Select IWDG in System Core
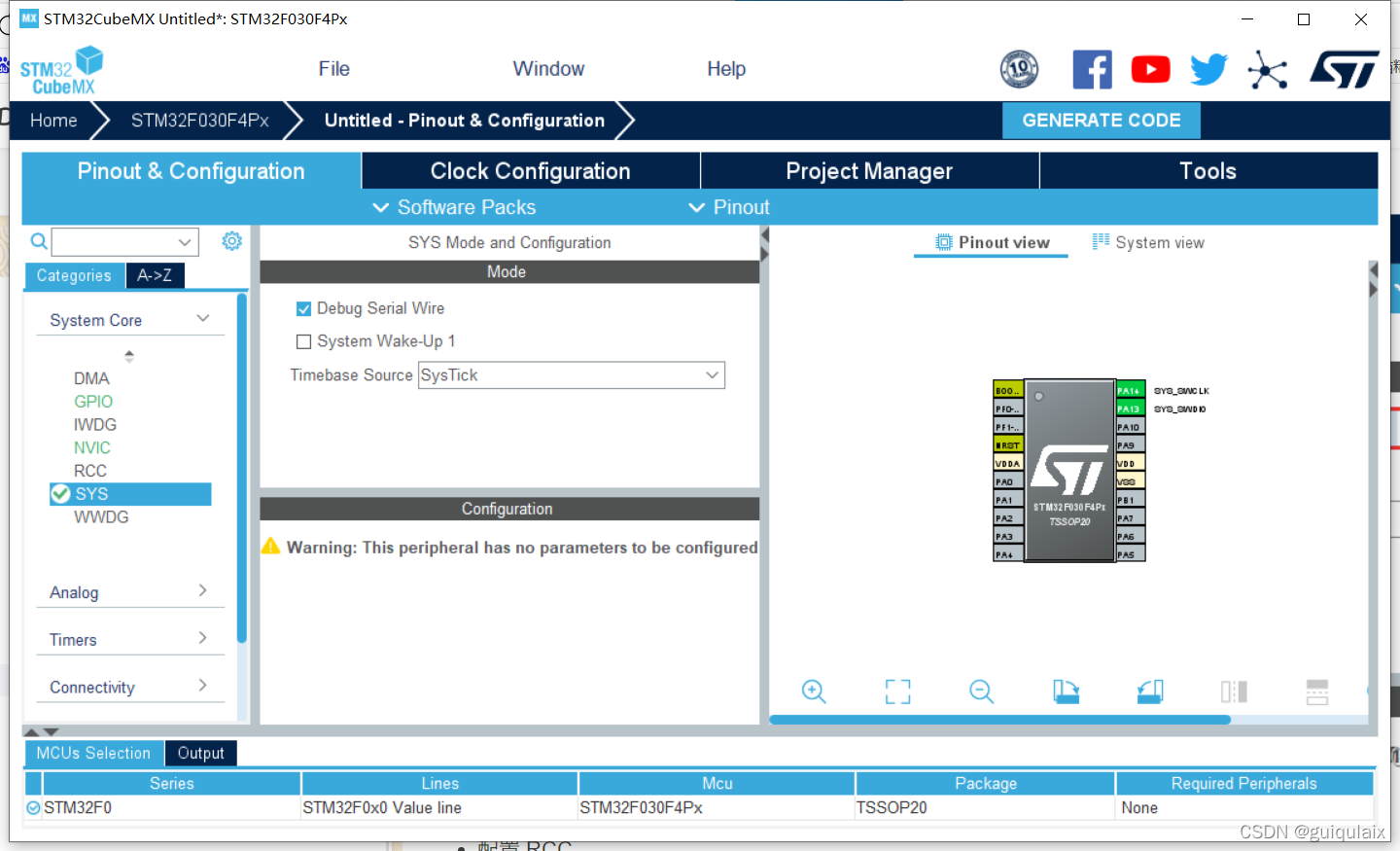This screenshot has width=1400, height=851. [95, 425]
